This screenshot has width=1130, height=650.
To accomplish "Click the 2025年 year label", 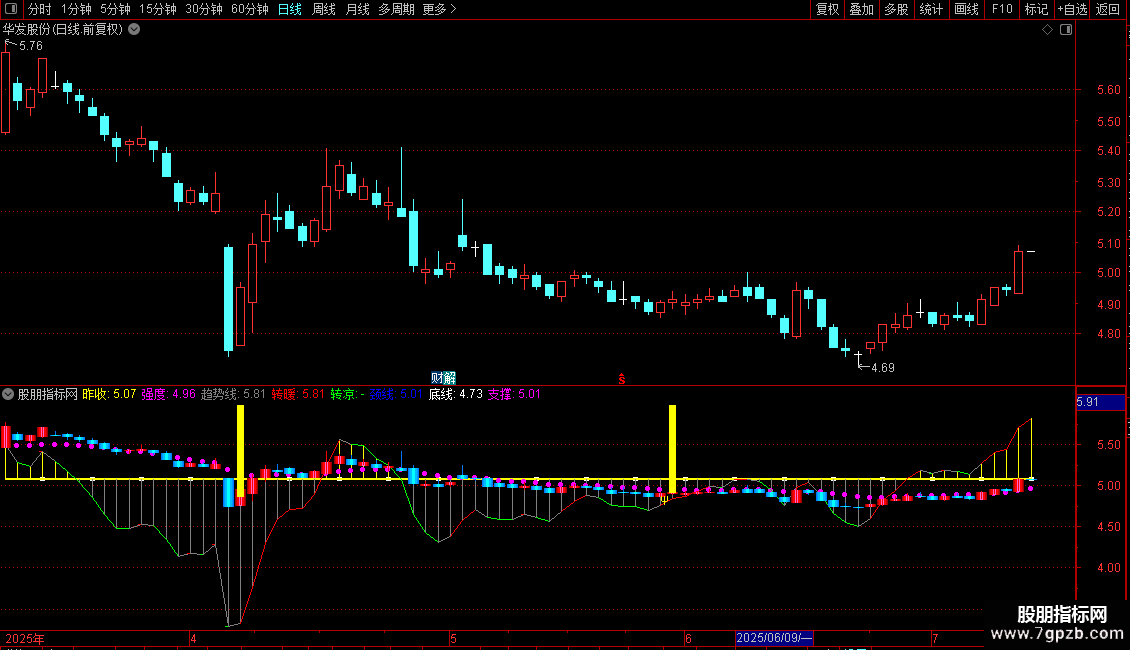I will pos(25,638).
